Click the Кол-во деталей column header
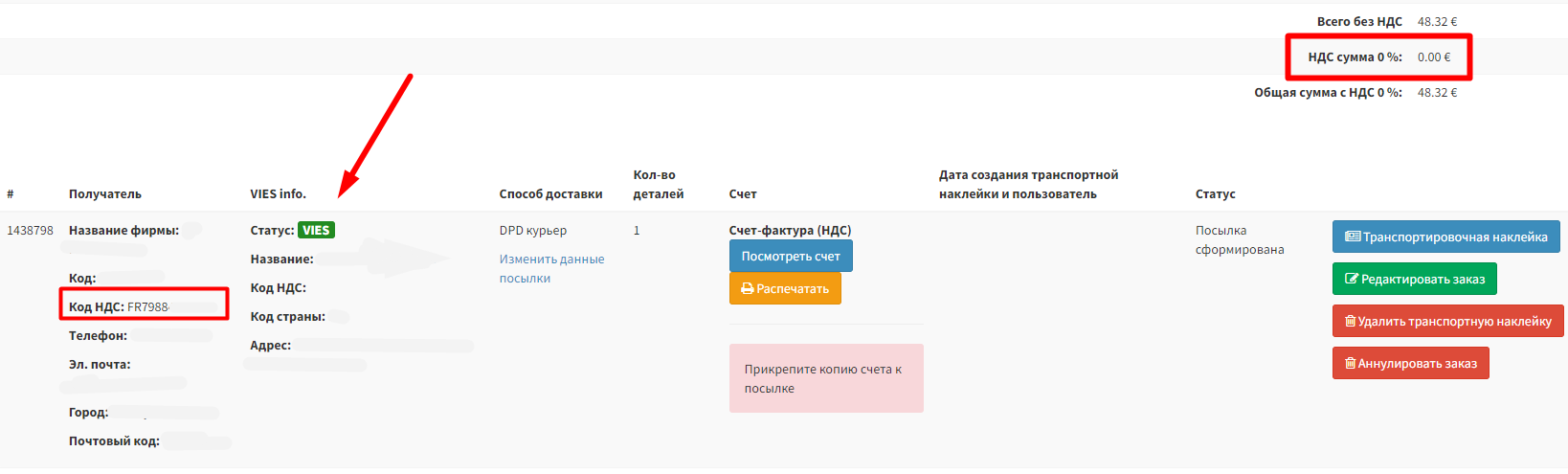 (x=658, y=184)
